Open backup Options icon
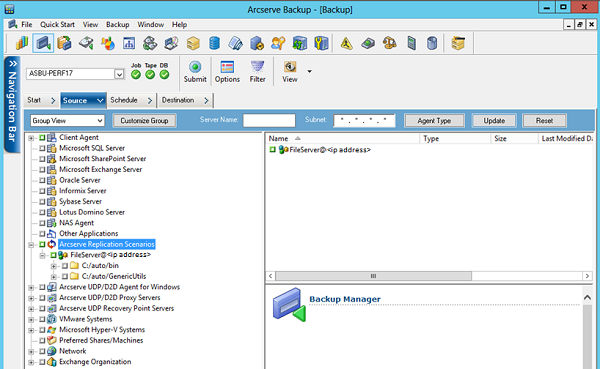Viewport: 600px width, 369px height. pos(227,72)
